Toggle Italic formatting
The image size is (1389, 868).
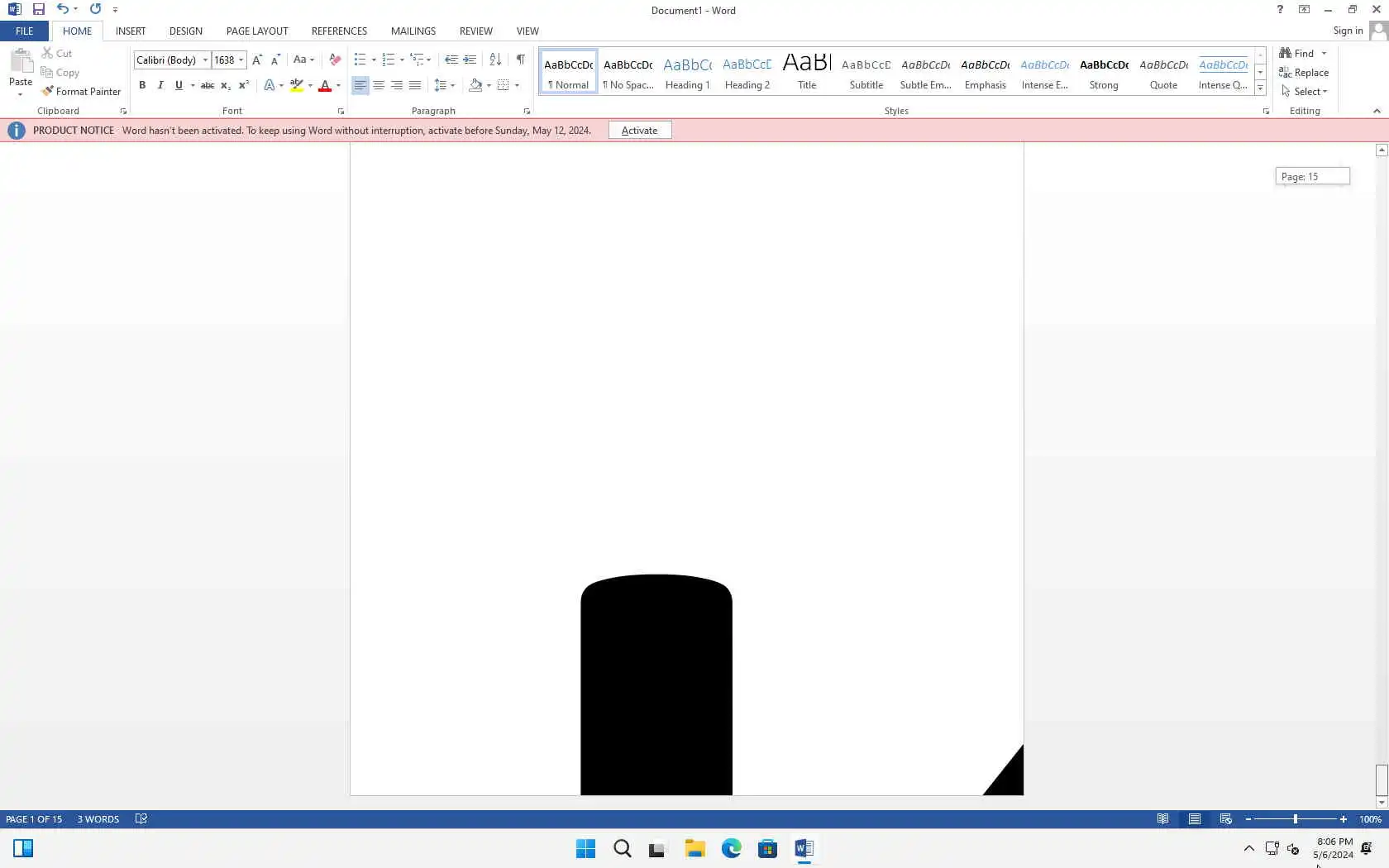pyautogui.click(x=160, y=85)
